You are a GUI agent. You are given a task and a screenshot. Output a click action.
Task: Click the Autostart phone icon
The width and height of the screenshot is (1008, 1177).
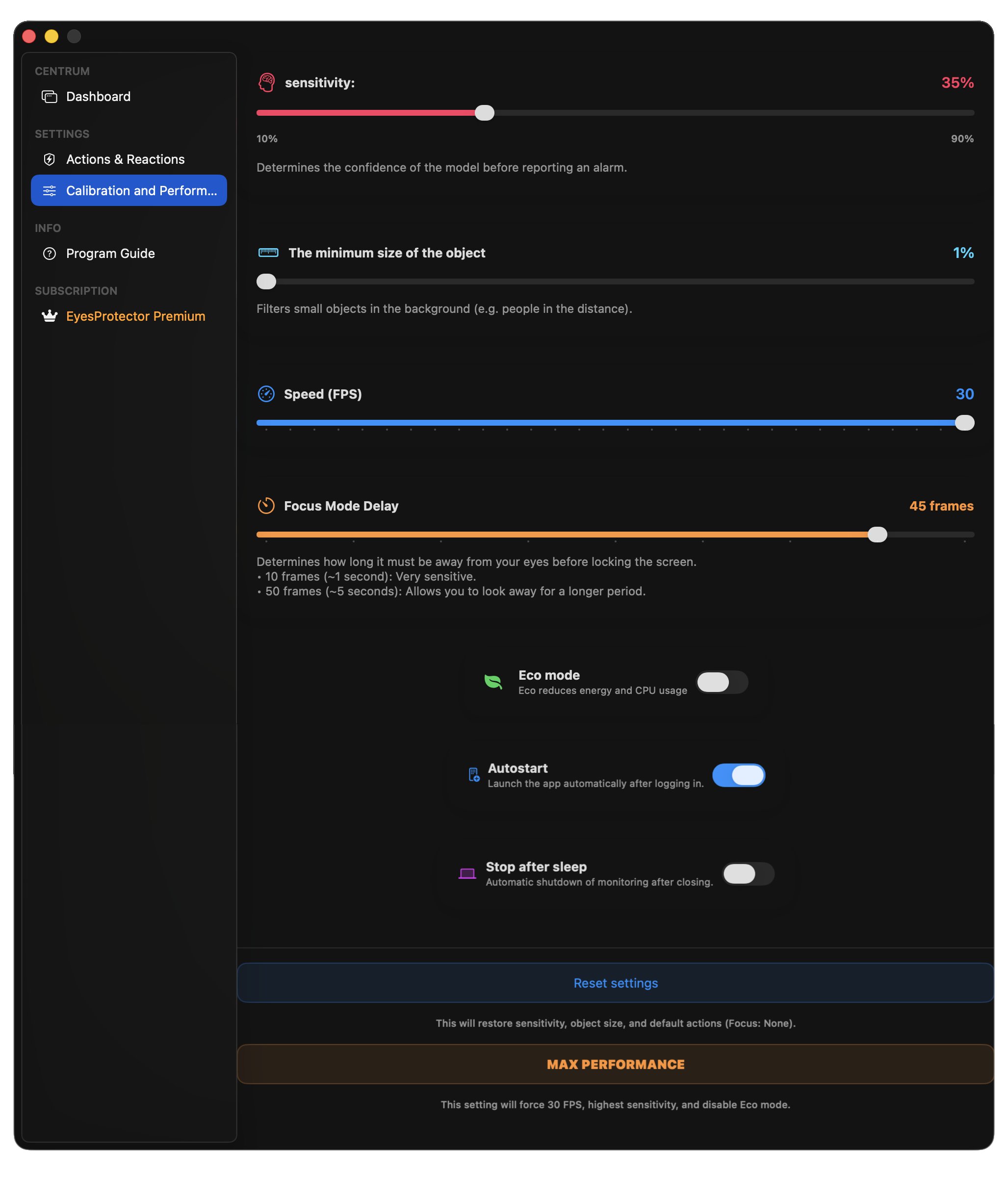point(473,774)
